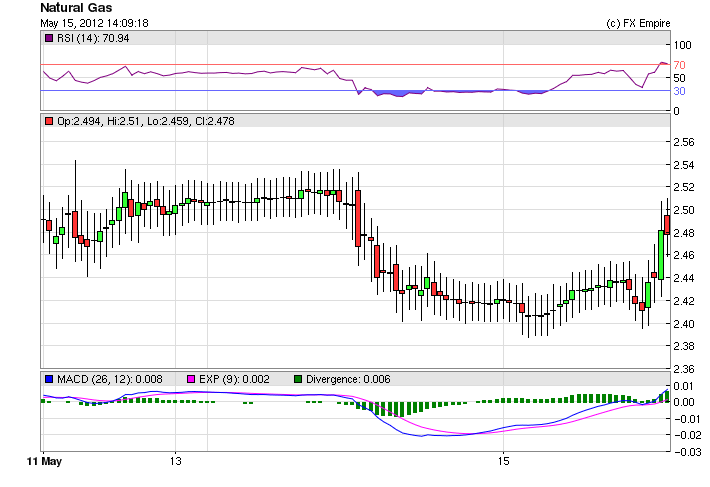Click the MACD '−0.01' axis label
Viewport: 710px width, 487px height.
point(687,419)
